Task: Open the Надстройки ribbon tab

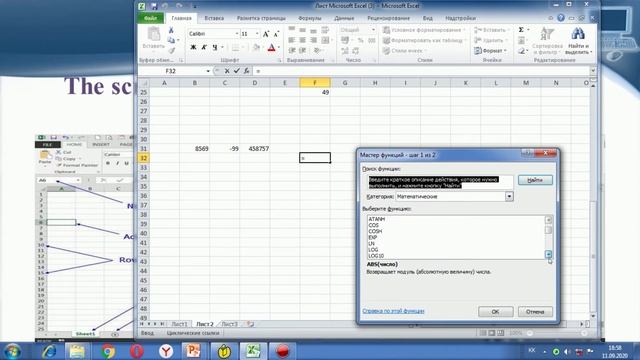Action: (x=460, y=18)
